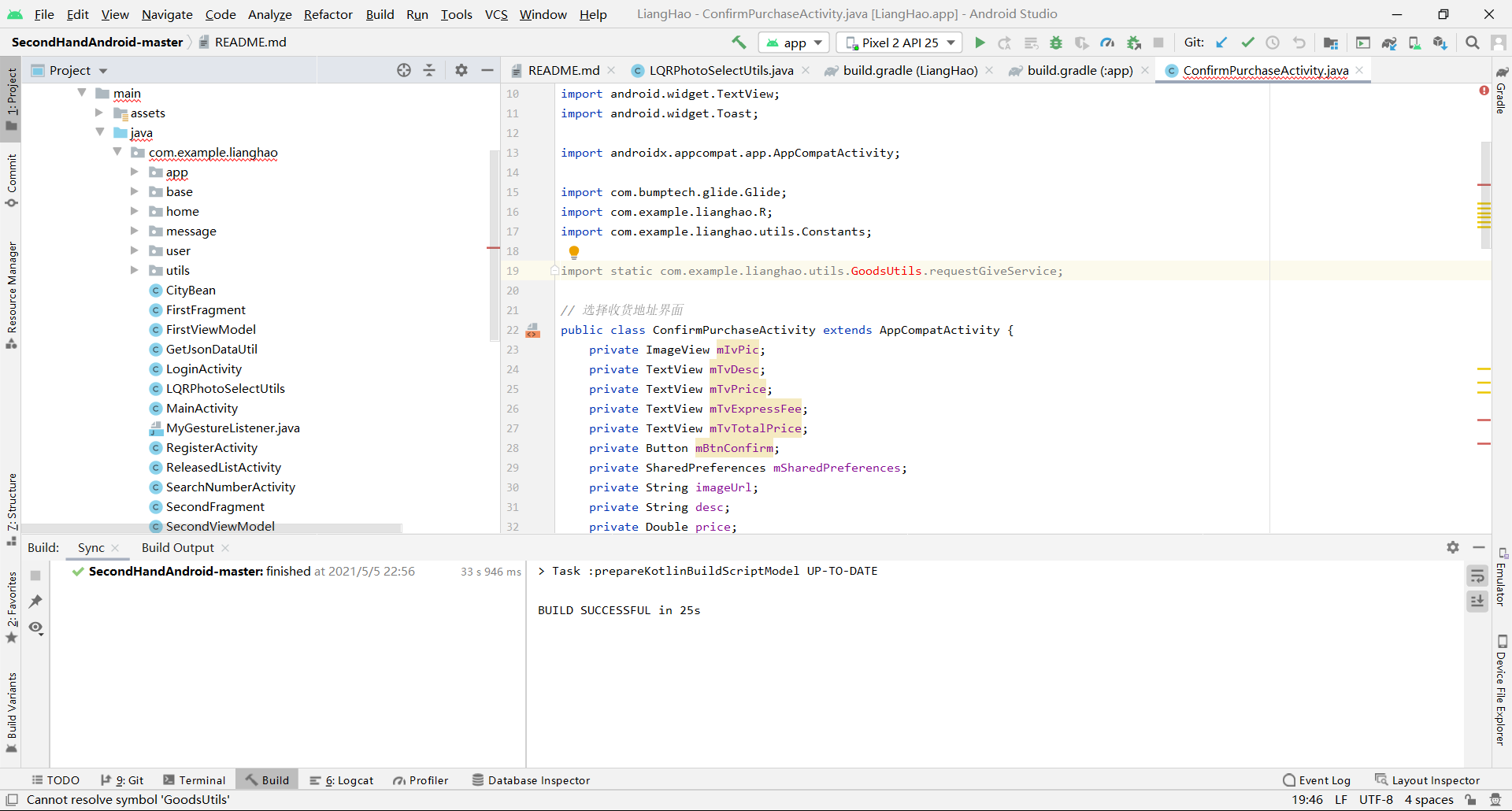Toggle the TODO tool window
Viewport: 1512px width, 811px height.
56,780
